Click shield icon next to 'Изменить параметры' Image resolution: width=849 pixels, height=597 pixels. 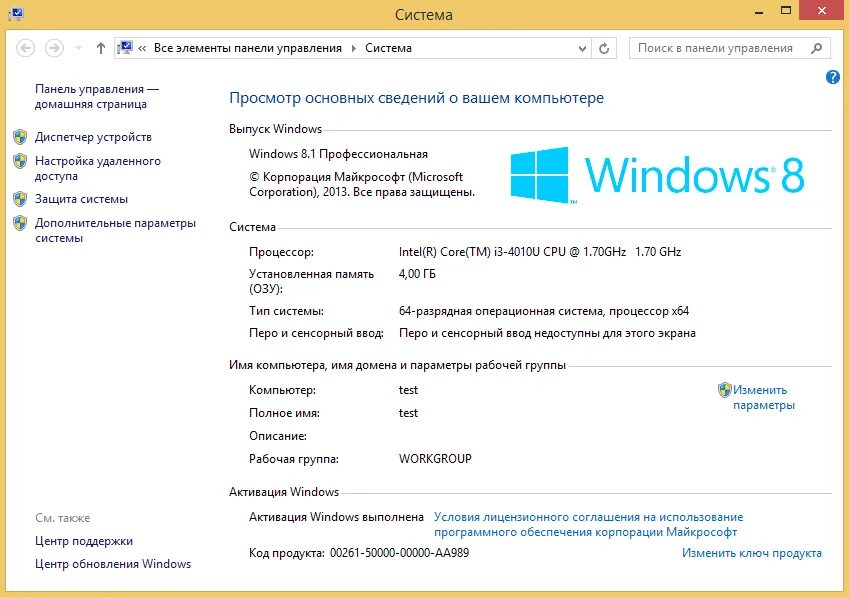[x=724, y=390]
